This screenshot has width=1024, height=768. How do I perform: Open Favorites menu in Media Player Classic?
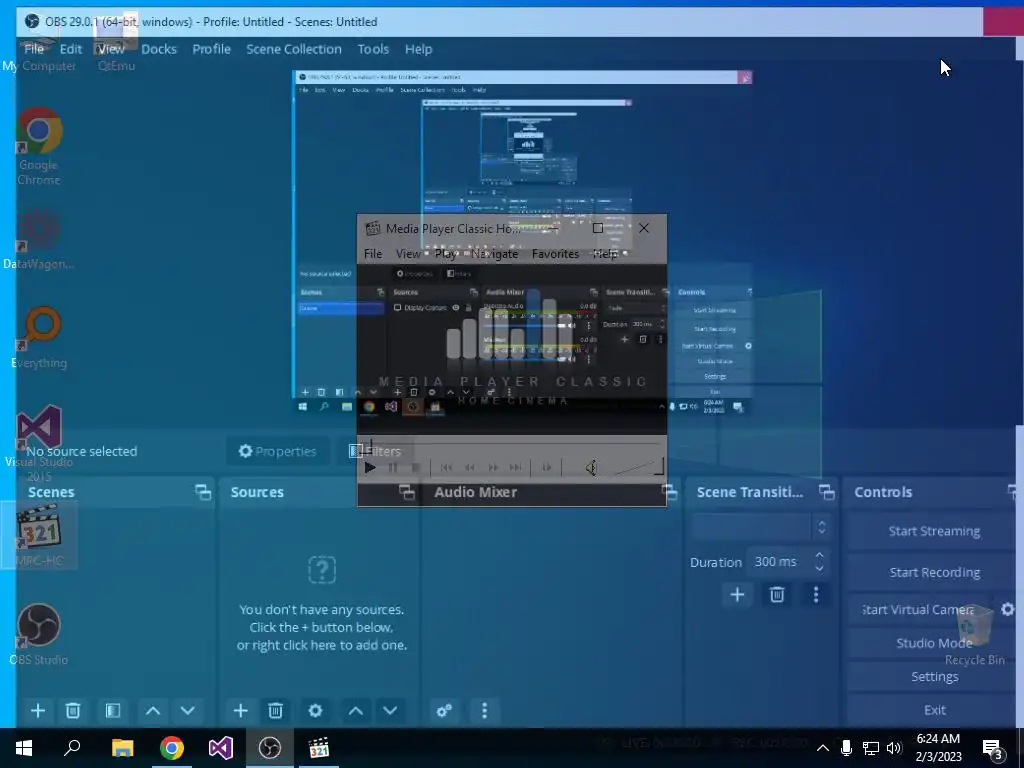(x=555, y=253)
